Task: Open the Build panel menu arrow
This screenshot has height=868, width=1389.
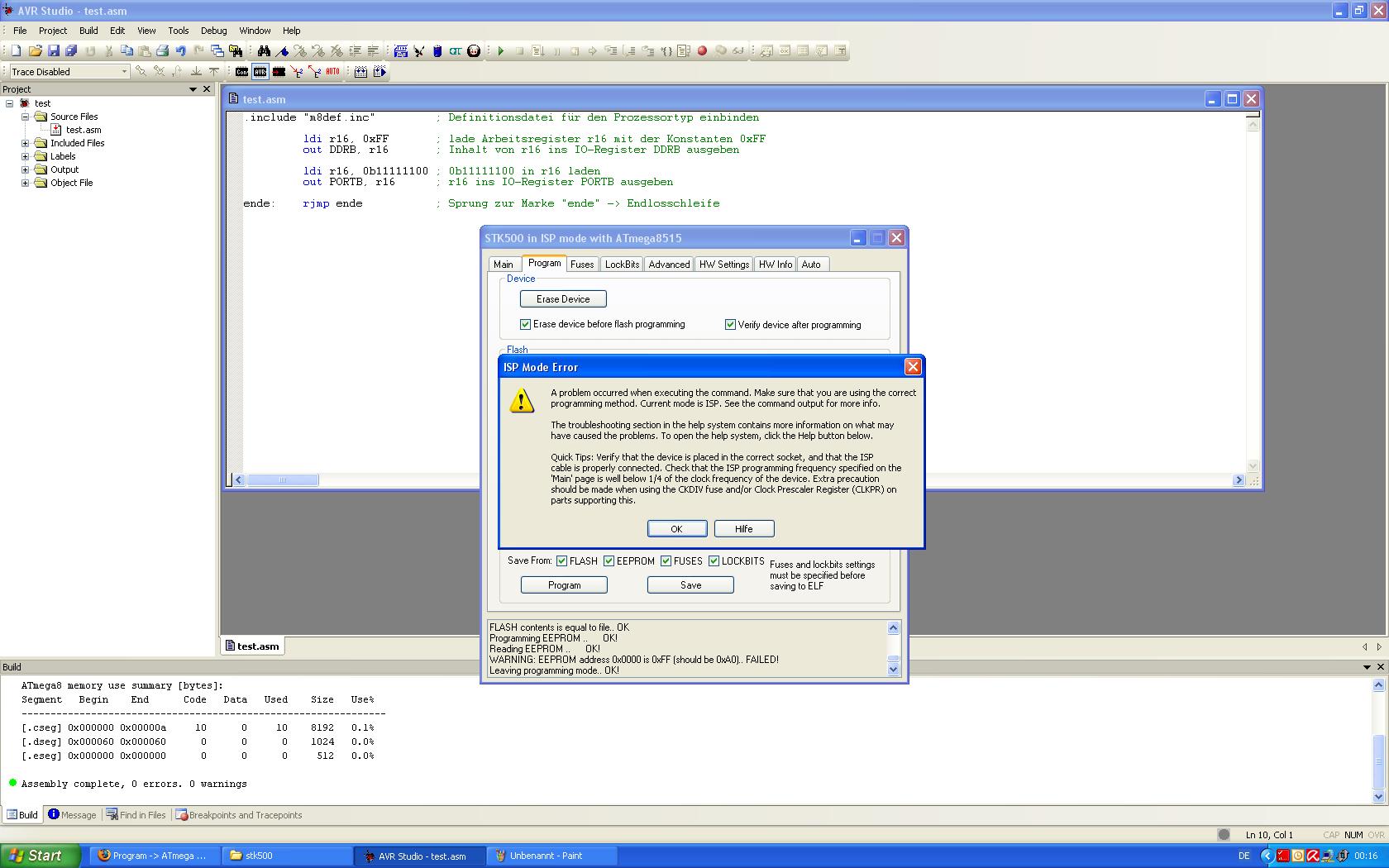Action: tap(1367, 667)
